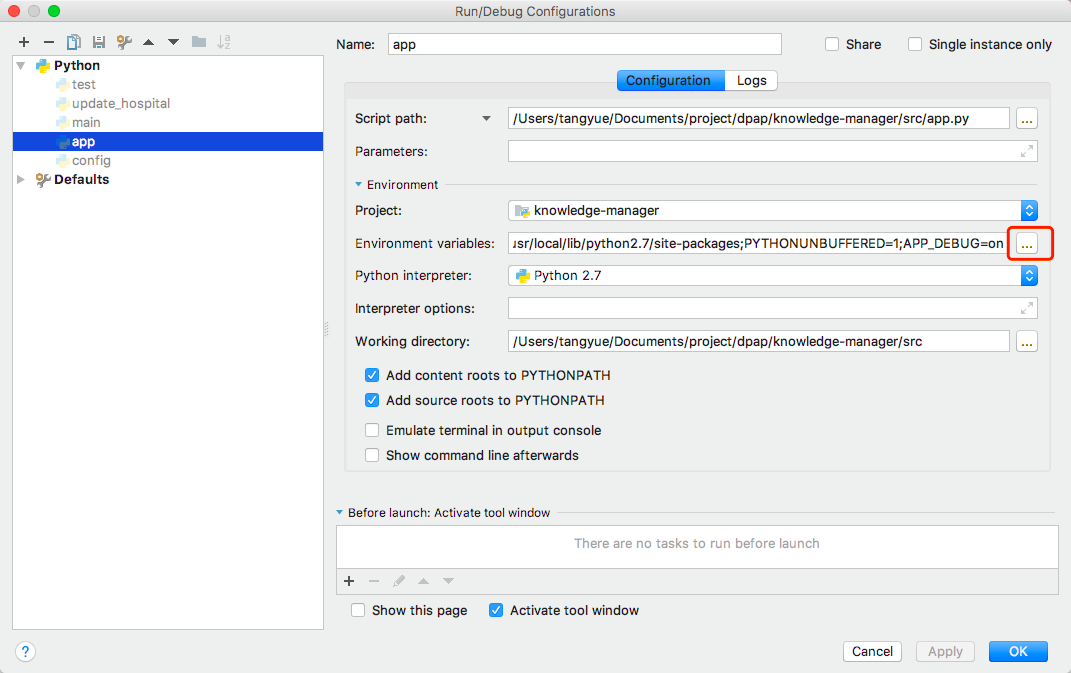Add a new run configuration
The image size is (1071, 673).
coord(24,42)
